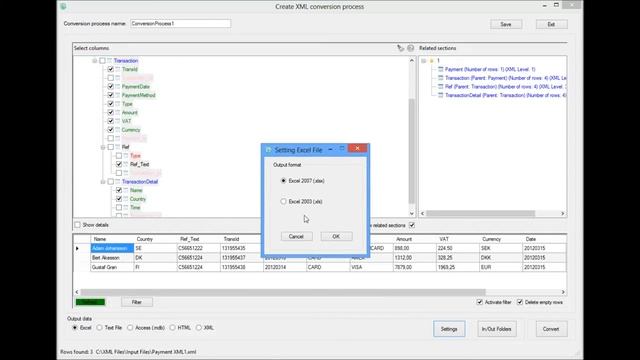Uncheck the TransId column checkbox
The width and height of the screenshot is (640, 360).
pos(111,69)
